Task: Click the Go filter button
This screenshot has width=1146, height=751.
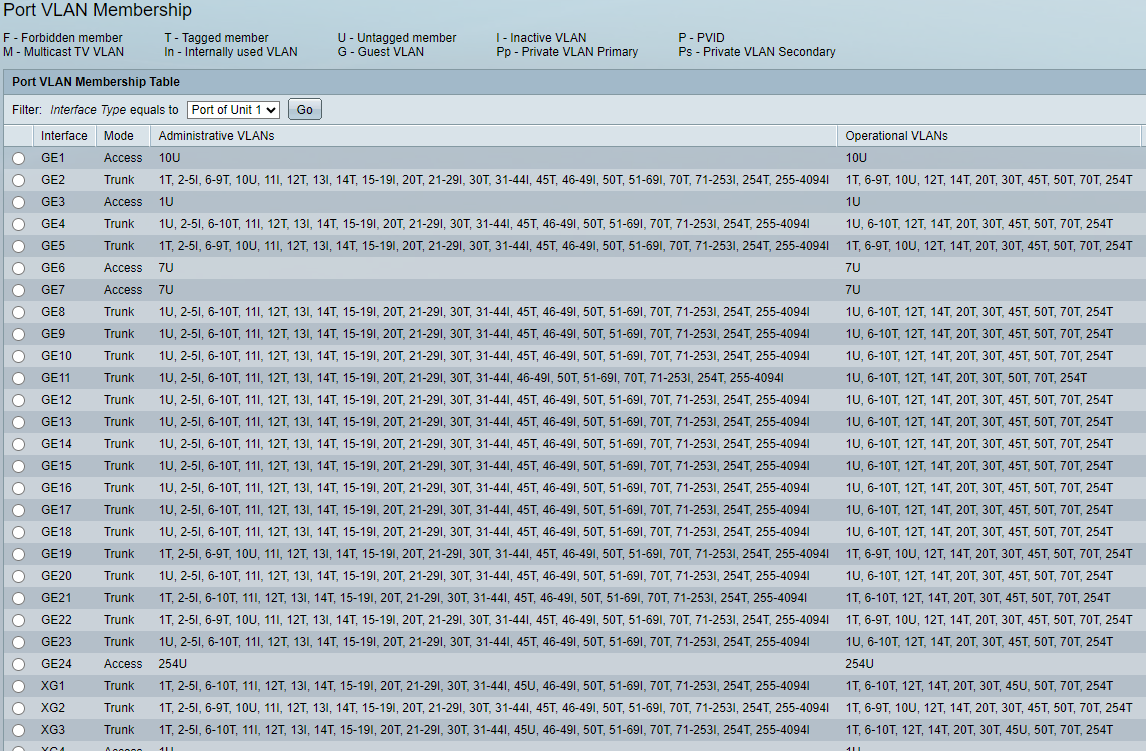Action: coord(304,110)
